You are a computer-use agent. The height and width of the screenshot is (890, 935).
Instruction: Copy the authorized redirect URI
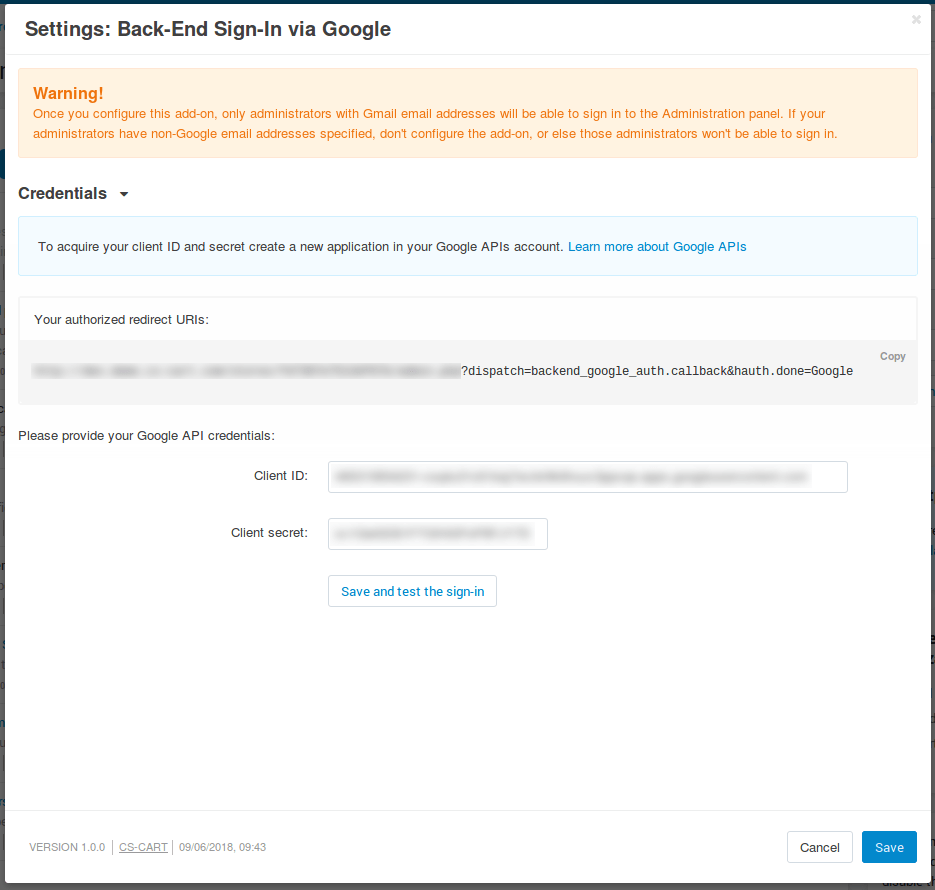(x=892, y=356)
